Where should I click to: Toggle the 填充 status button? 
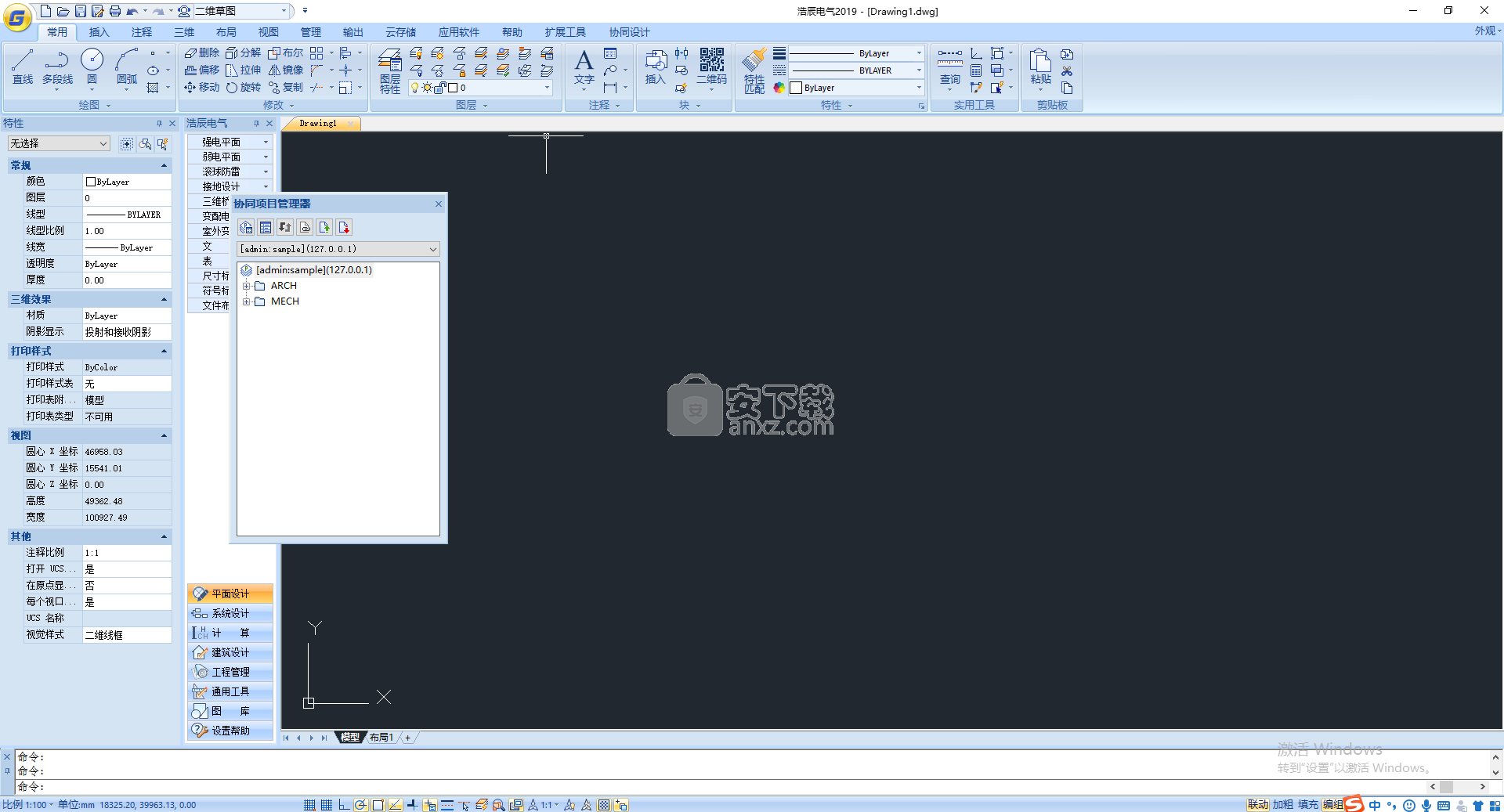[1308, 804]
